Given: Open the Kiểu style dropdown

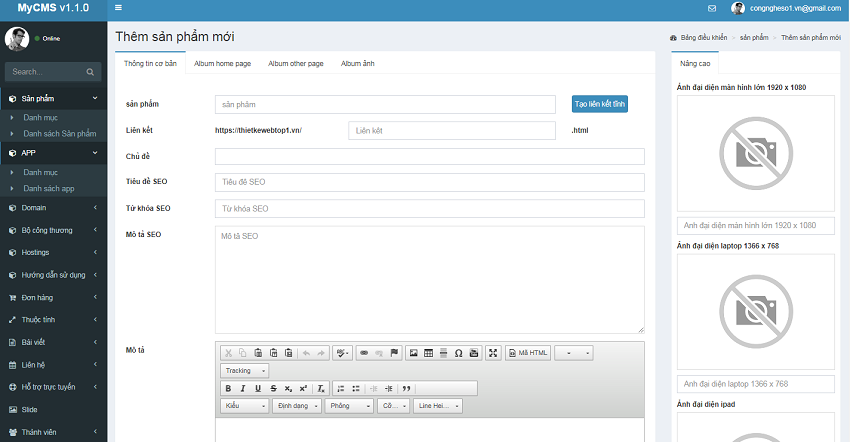Looking at the screenshot, I should tap(244, 406).
